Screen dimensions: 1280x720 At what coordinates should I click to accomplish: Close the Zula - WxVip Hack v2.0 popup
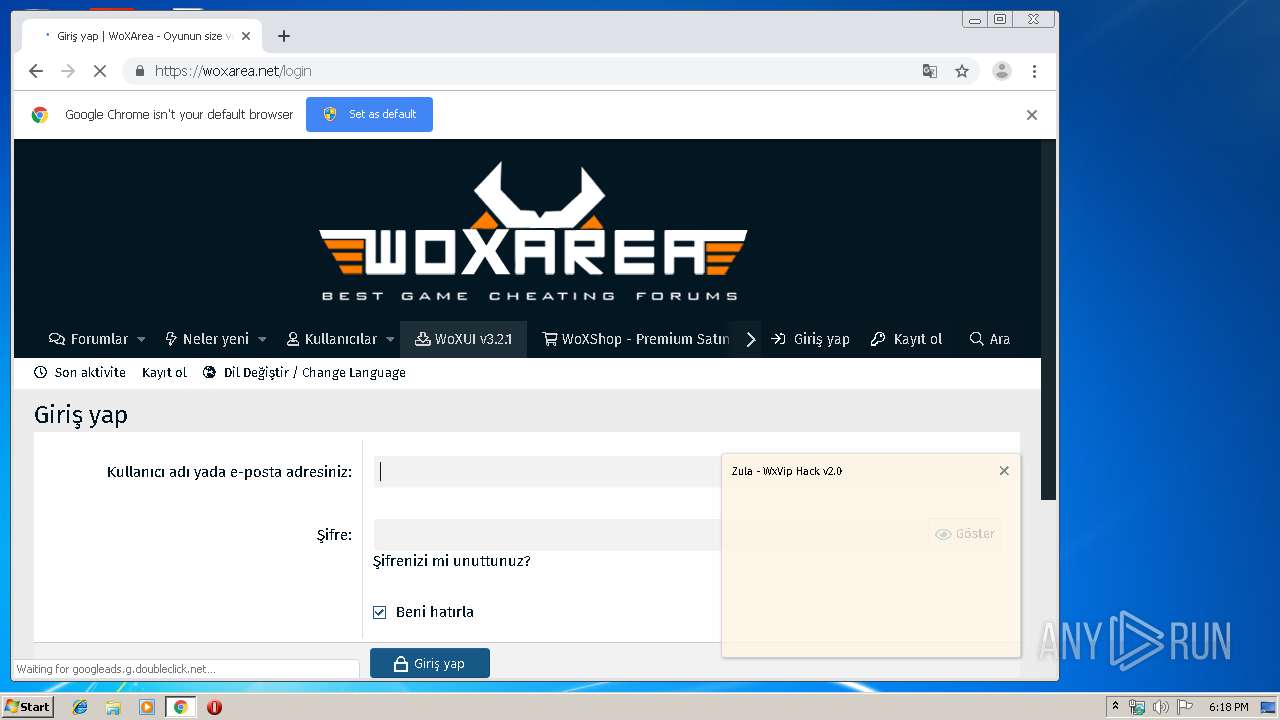(x=1004, y=471)
